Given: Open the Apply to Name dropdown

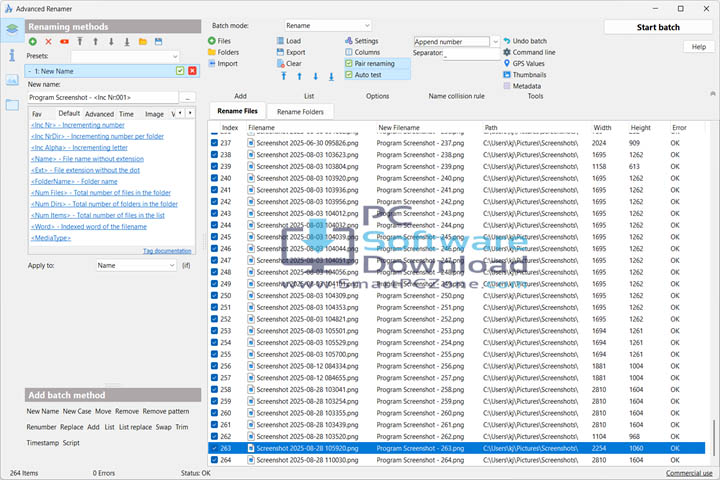Looking at the screenshot, I should click(x=136, y=265).
